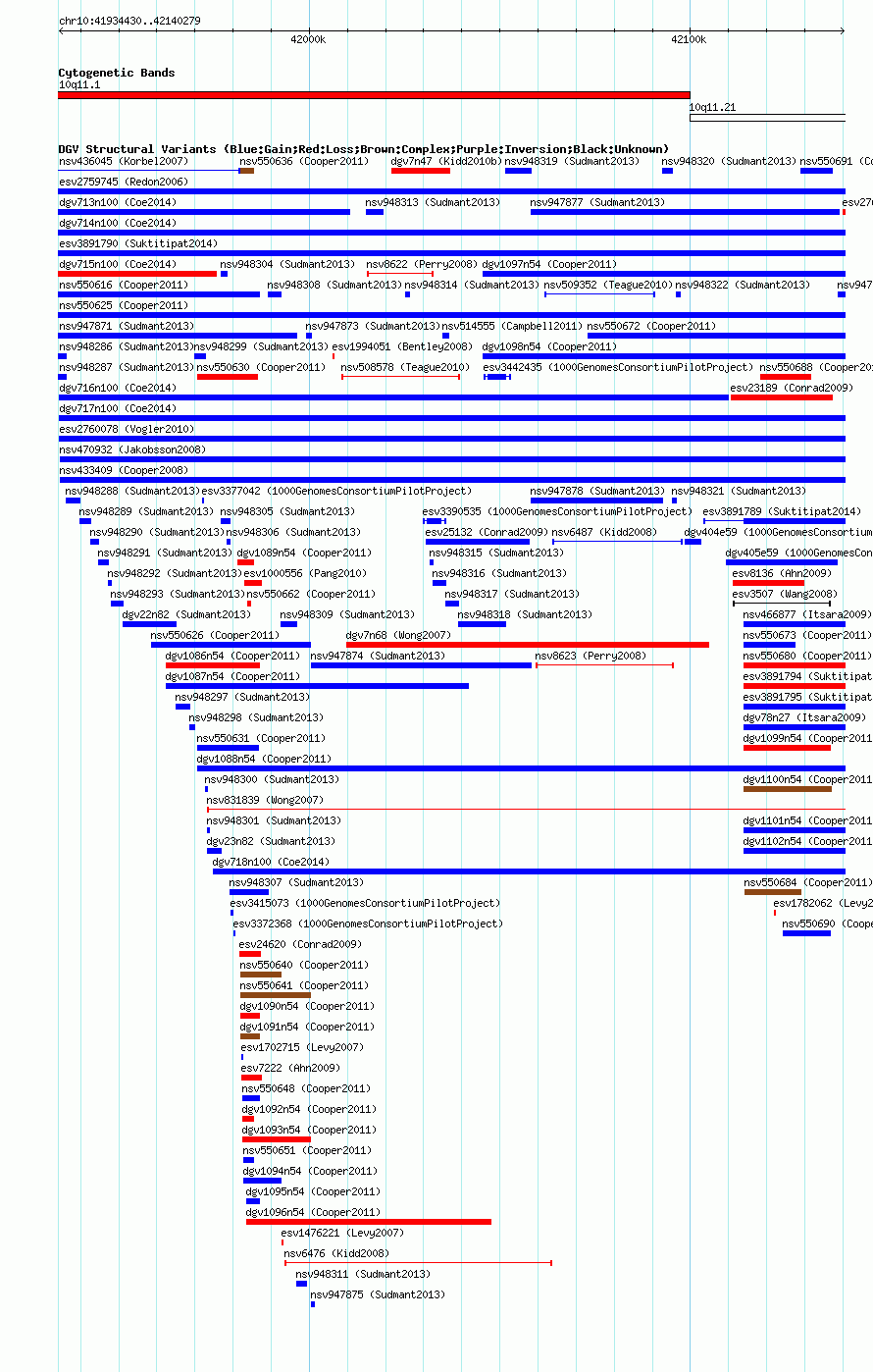This screenshot has width=873, height=1372.
Task: Click the esv3372368 1000Genomes label
Action: [x=368, y=923]
